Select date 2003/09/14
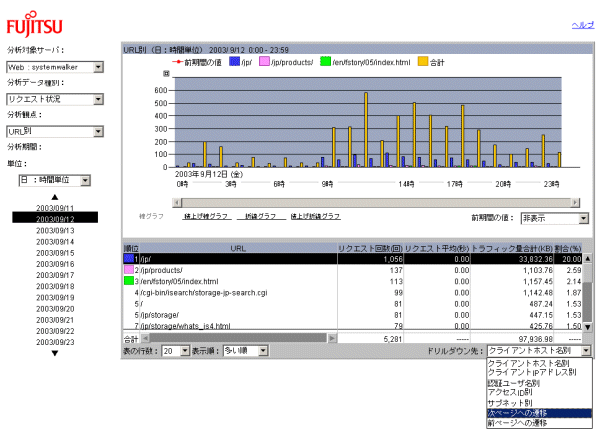Viewport: 600px width, 430px height. pyautogui.click(x=55, y=242)
